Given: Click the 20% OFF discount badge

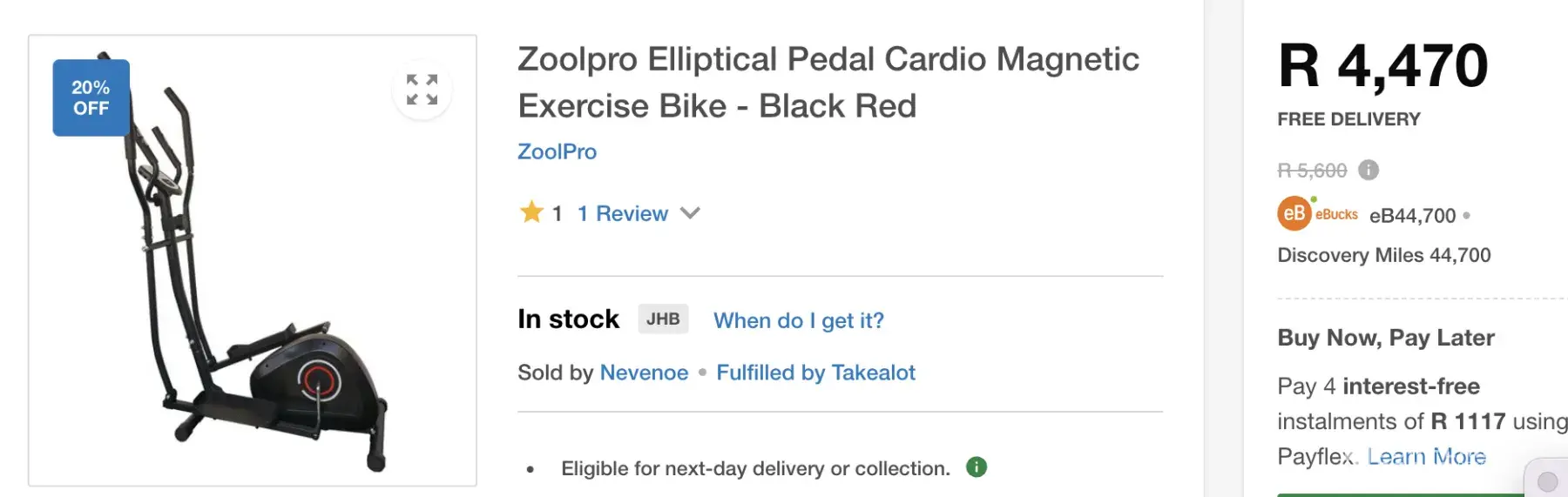Looking at the screenshot, I should tap(91, 97).
